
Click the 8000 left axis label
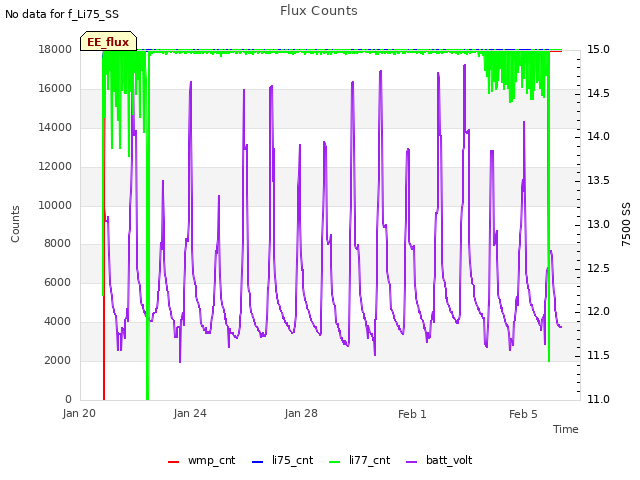tap(58, 244)
